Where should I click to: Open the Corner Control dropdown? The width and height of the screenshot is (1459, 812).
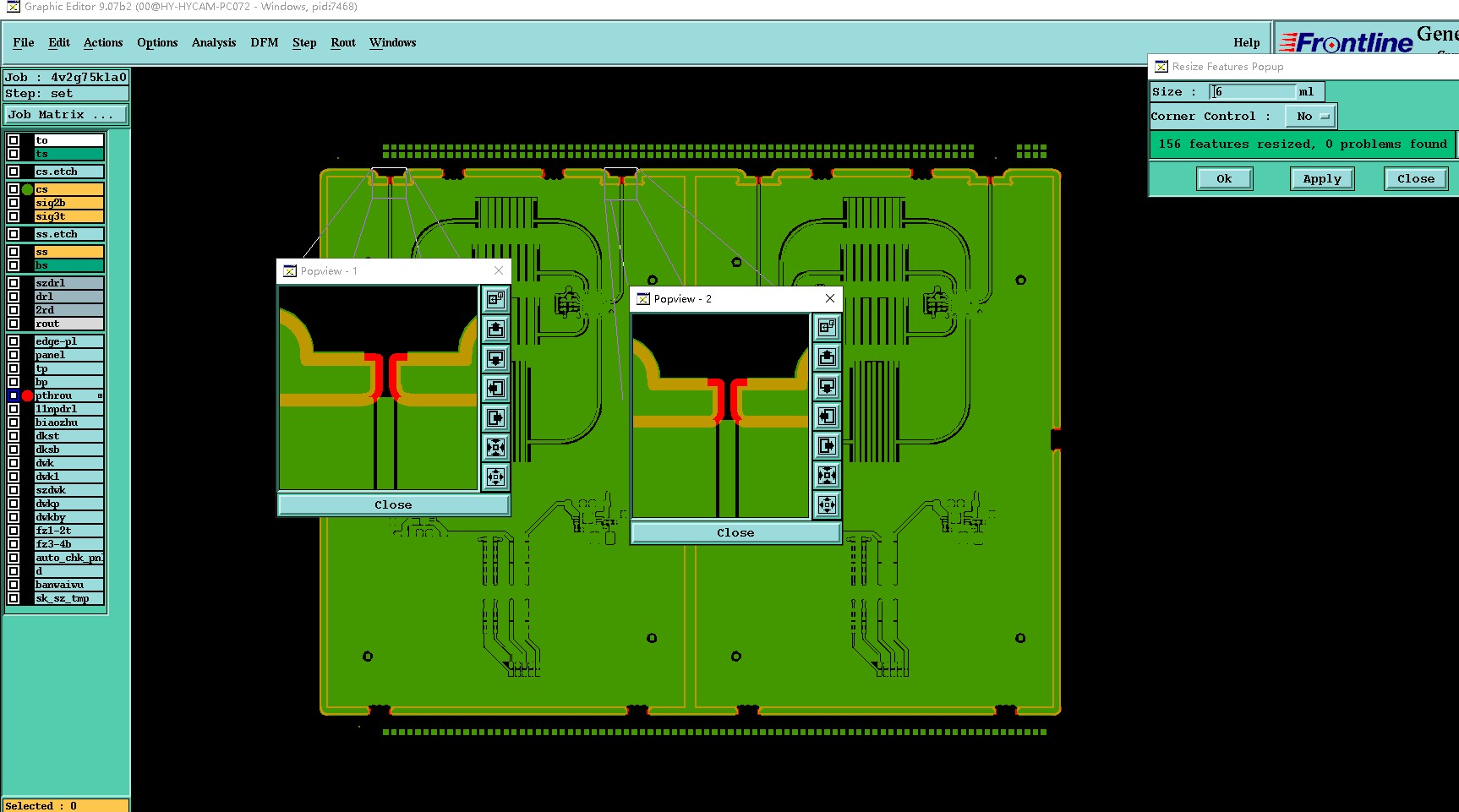(x=1311, y=117)
